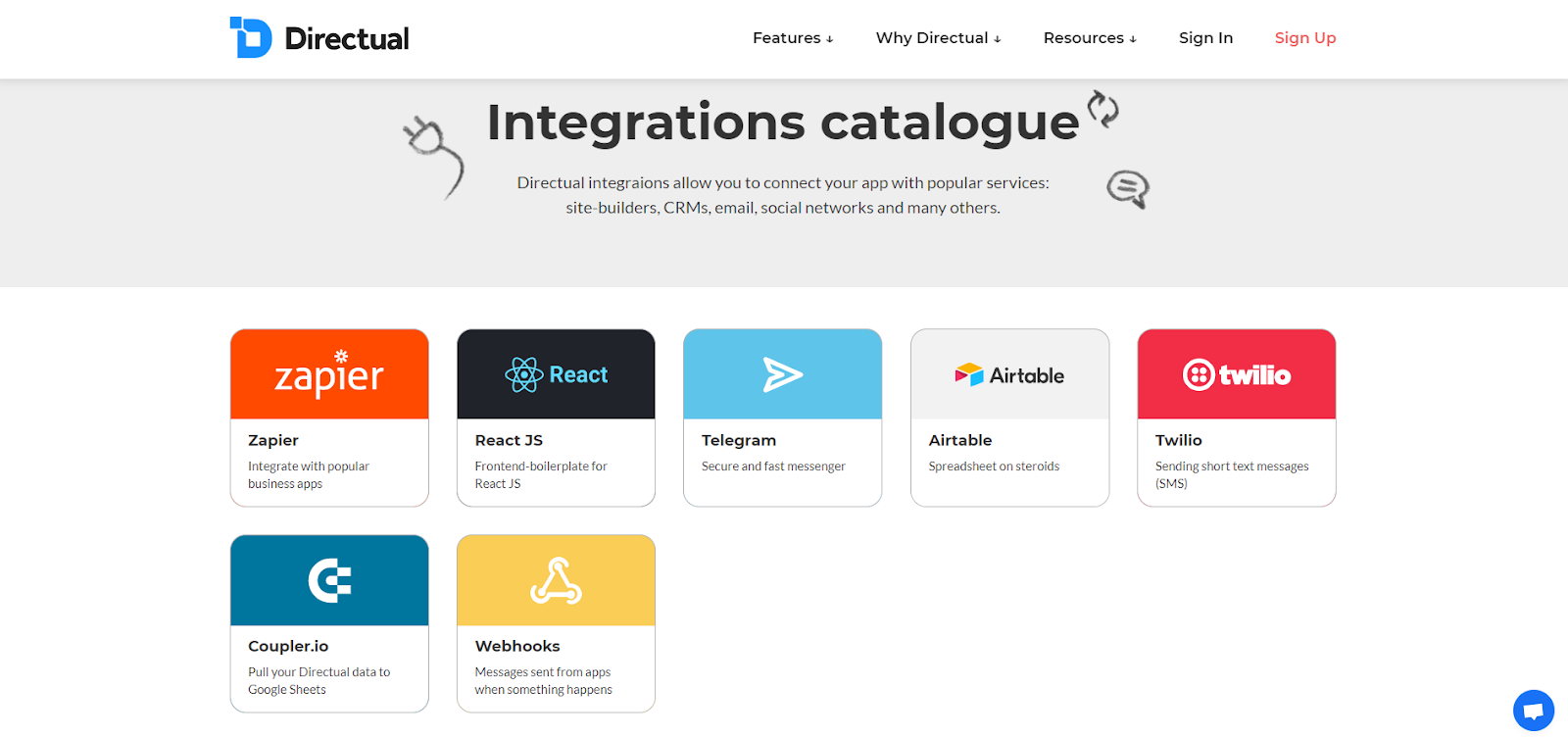Click the Coupler.io logo icon
1568x737 pixels.
point(329,580)
